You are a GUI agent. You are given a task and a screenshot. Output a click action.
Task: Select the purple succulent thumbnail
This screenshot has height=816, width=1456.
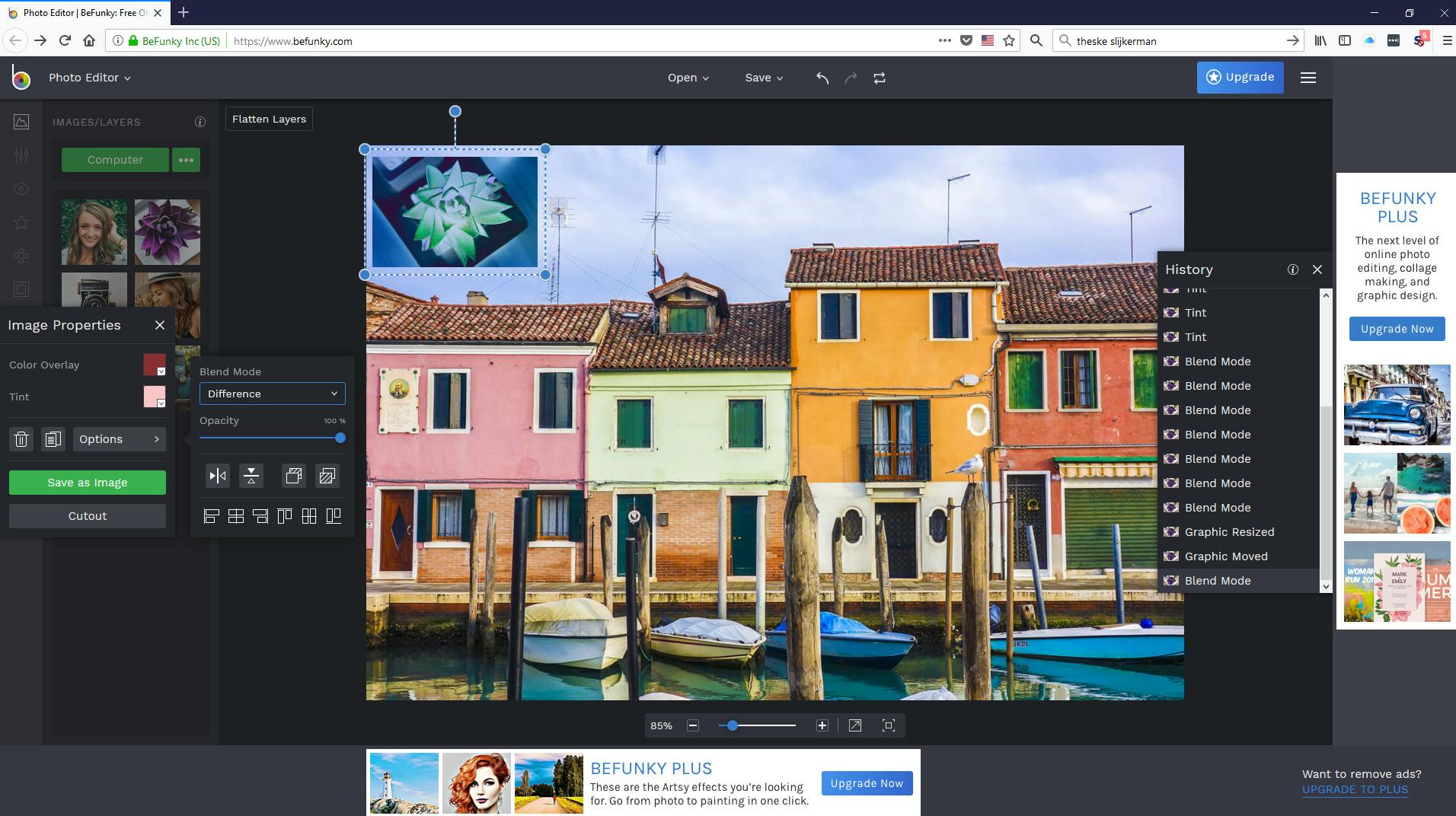(168, 232)
